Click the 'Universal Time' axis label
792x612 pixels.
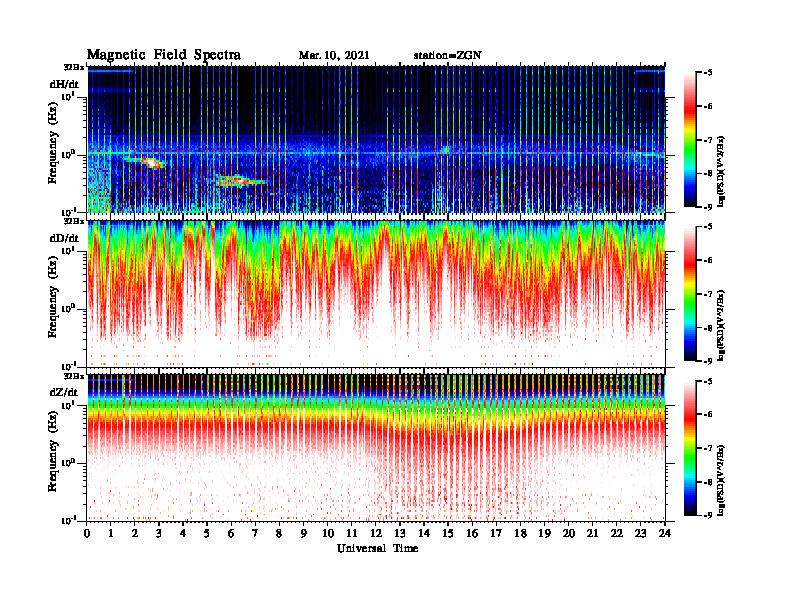377,548
